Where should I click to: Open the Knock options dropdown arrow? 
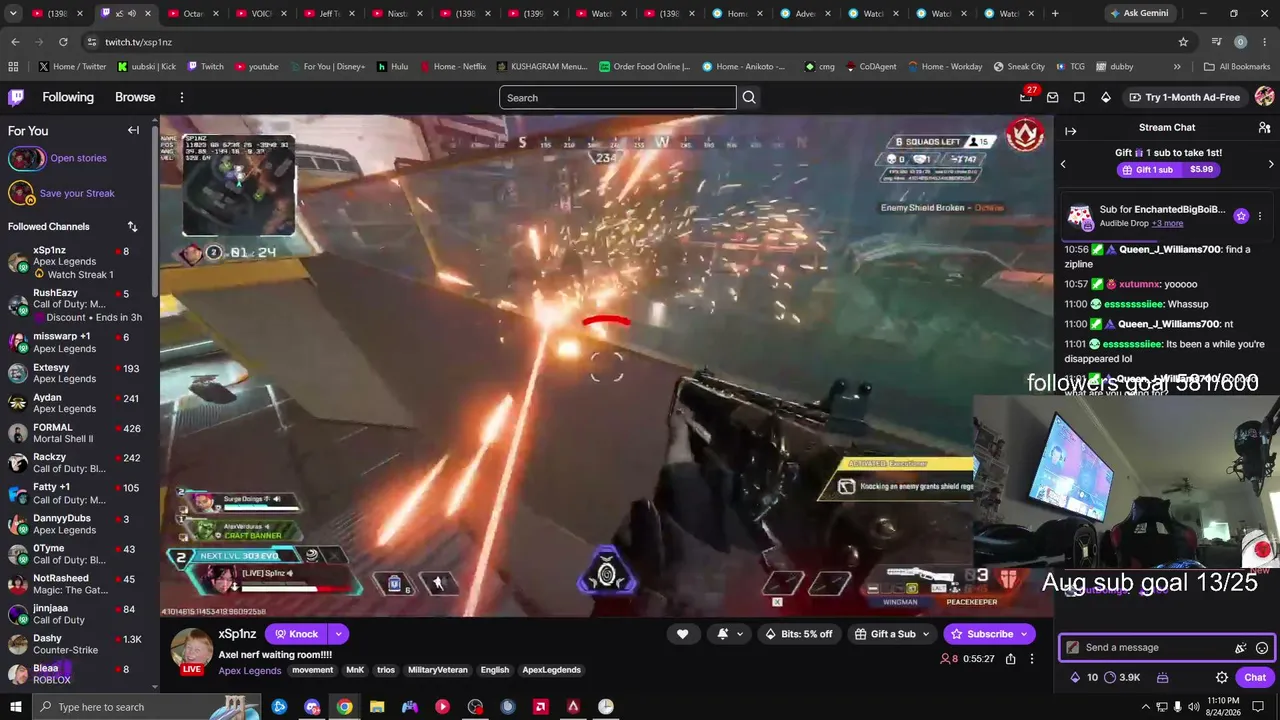339,634
